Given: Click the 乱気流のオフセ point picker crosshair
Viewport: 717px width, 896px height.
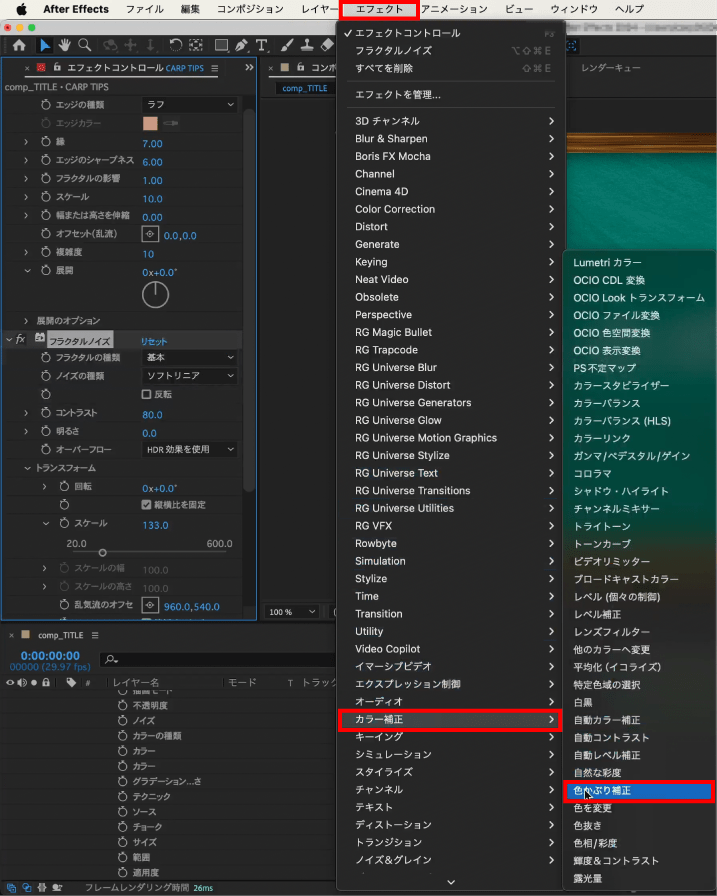Looking at the screenshot, I should [150, 605].
